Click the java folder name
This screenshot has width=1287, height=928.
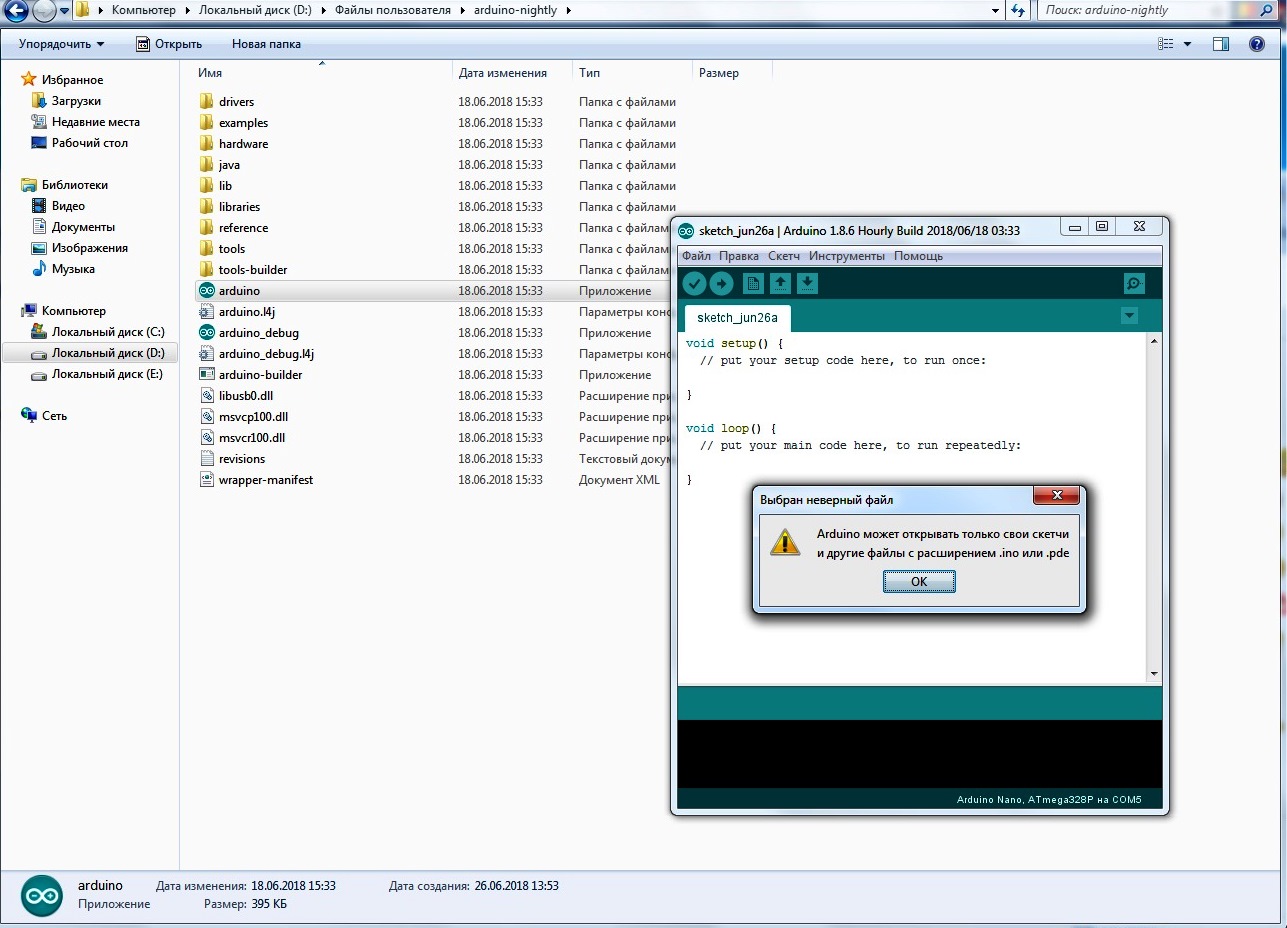(229, 165)
